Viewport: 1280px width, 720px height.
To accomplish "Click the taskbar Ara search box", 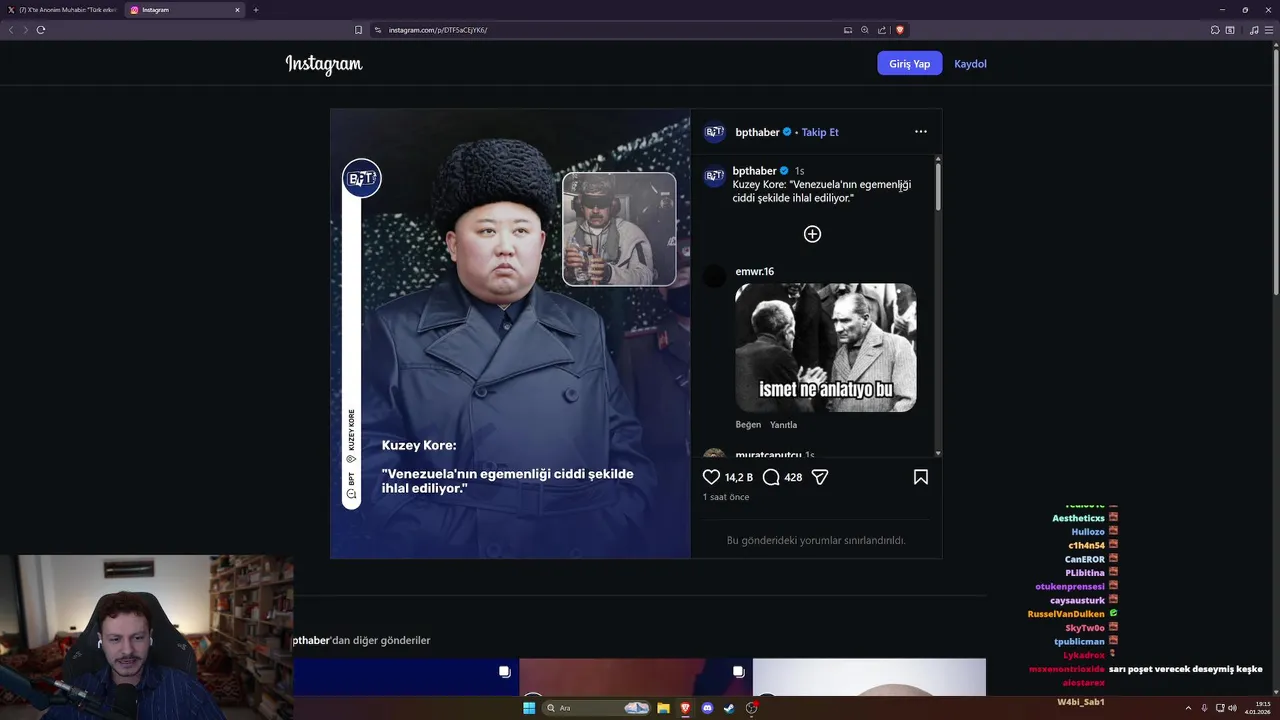I will (x=597, y=708).
